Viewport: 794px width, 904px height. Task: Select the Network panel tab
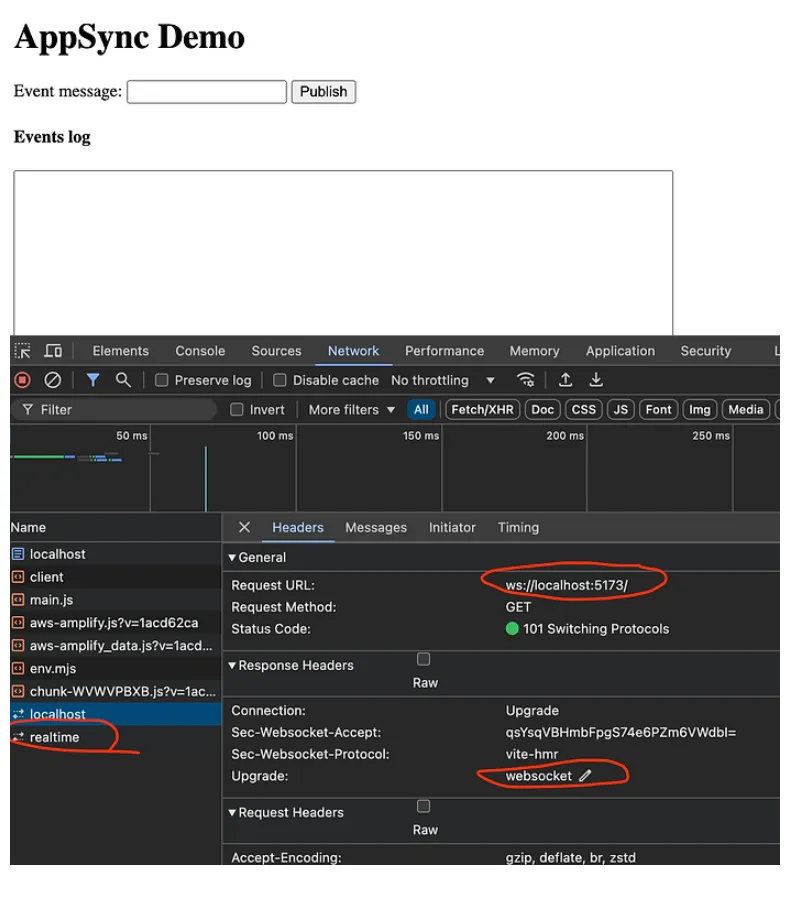pyautogui.click(x=353, y=351)
